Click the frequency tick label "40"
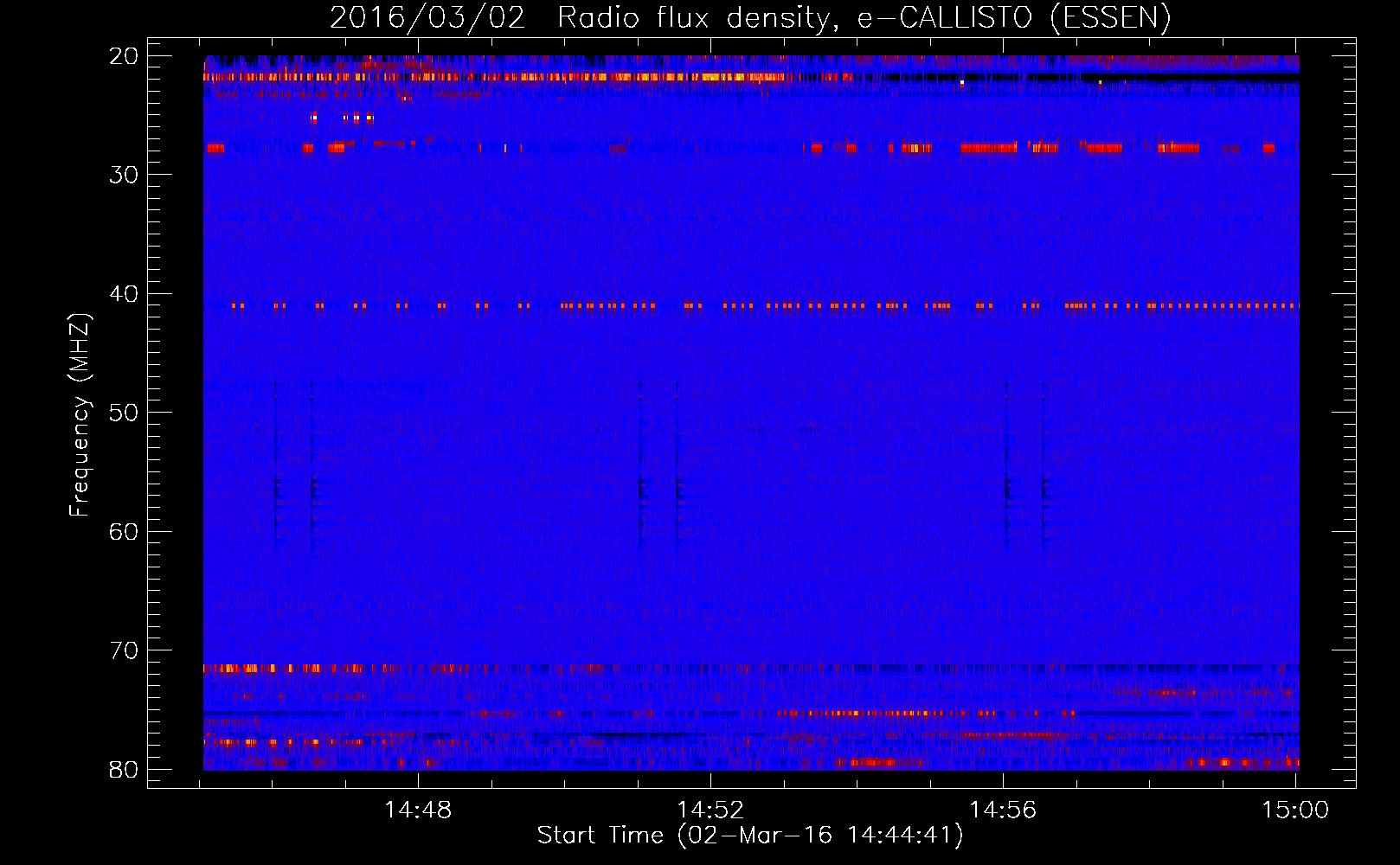Viewport: 1400px width, 865px height. 124,294
